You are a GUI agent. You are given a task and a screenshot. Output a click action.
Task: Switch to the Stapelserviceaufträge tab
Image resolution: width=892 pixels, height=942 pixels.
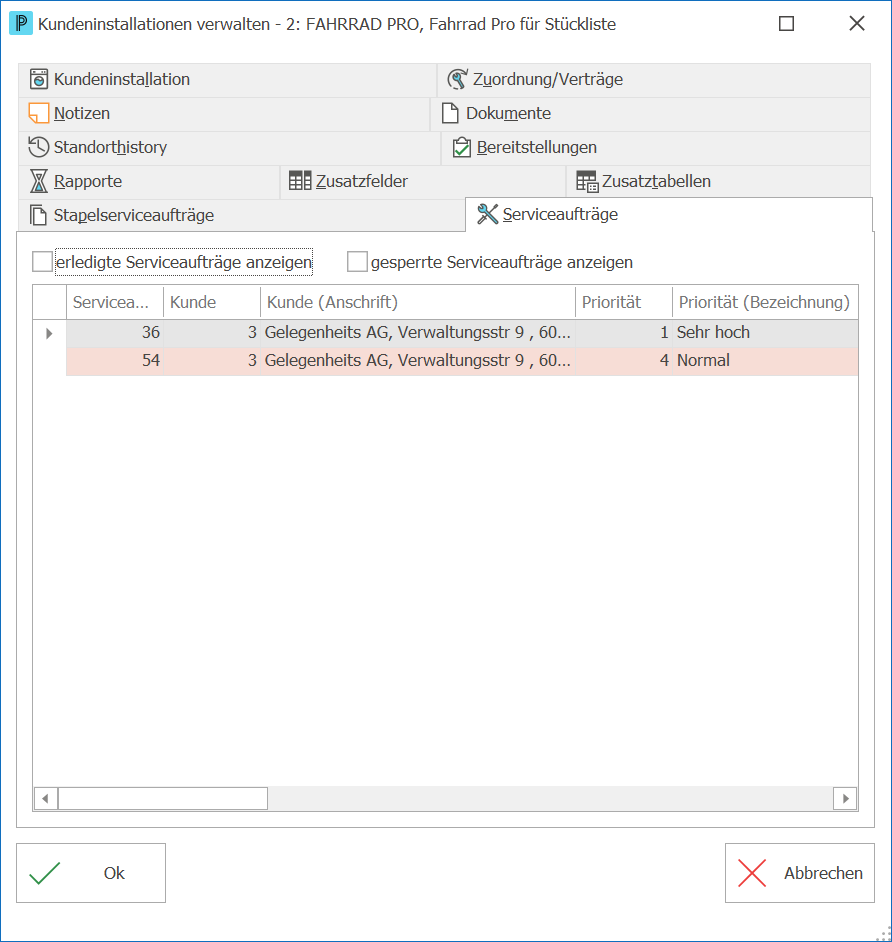click(241, 215)
